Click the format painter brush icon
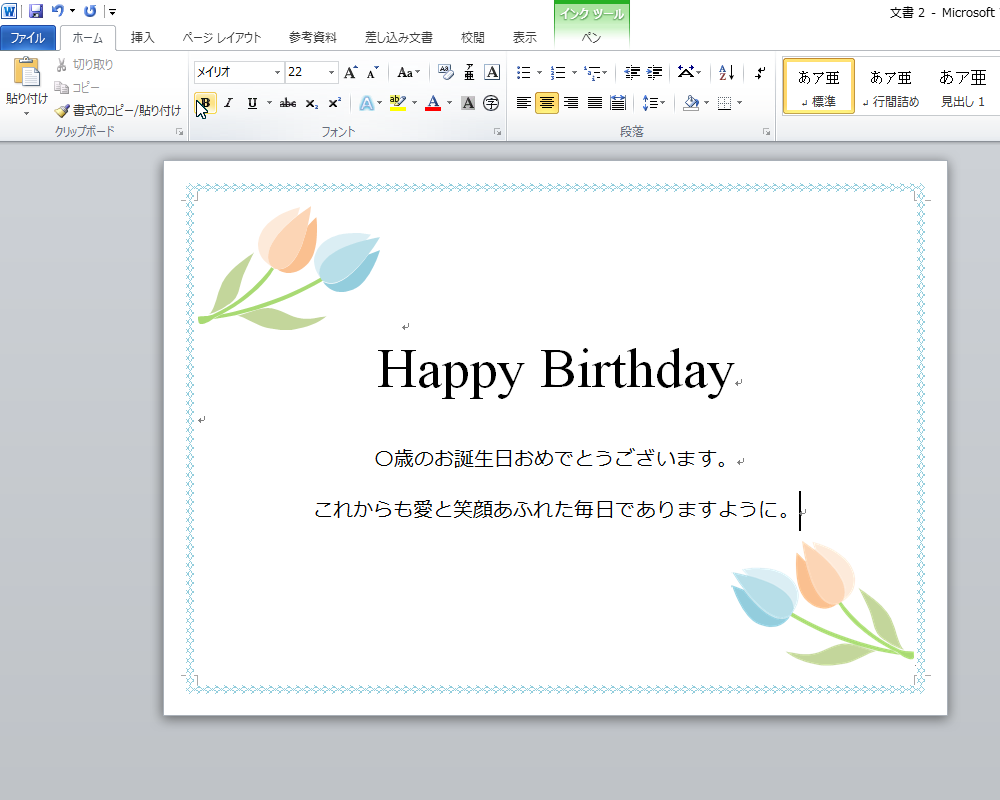The image size is (1000, 800). click(x=62, y=111)
